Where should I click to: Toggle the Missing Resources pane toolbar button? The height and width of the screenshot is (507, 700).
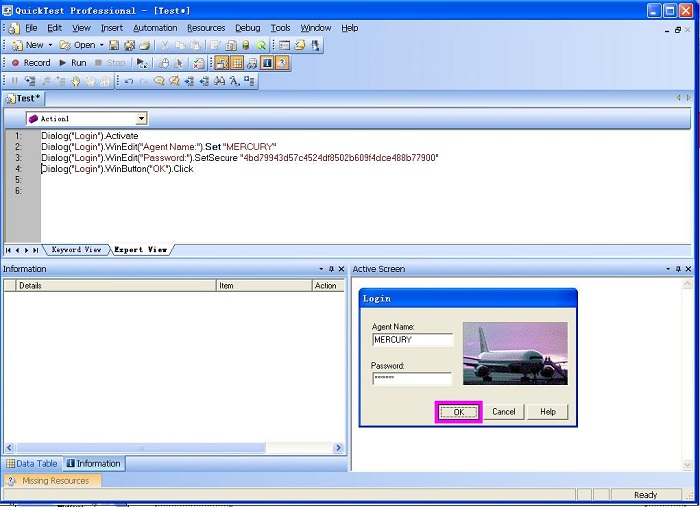pos(282,63)
